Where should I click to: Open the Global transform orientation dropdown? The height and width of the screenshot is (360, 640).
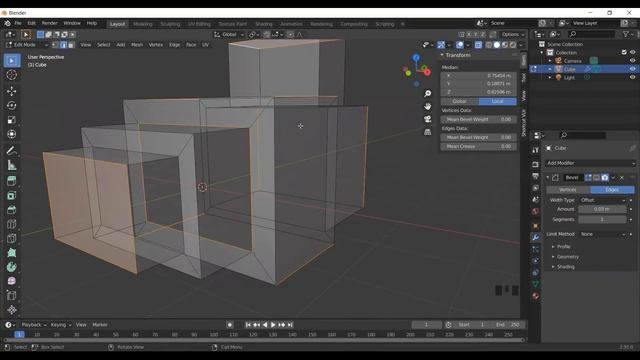point(229,35)
